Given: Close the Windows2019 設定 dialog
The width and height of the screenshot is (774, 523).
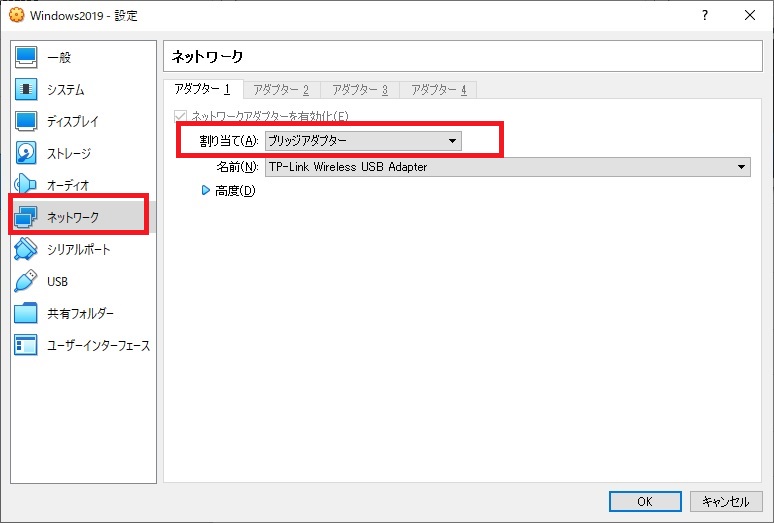Looking at the screenshot, I should point(750,15).
